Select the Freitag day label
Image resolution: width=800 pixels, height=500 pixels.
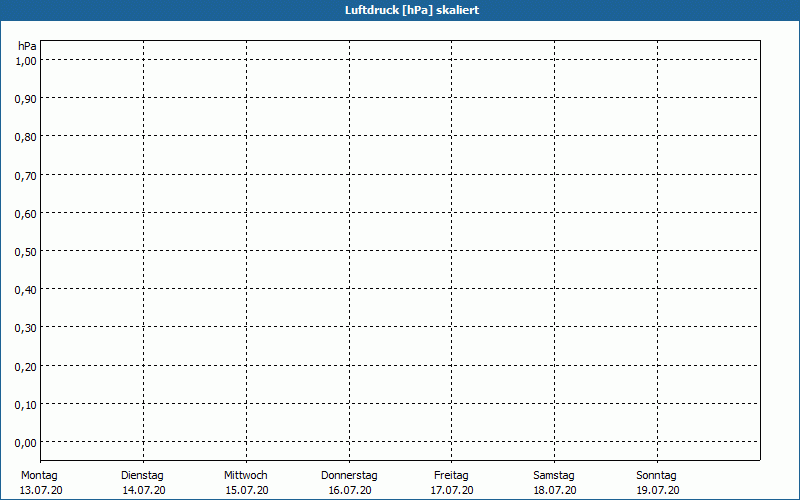[x=451, y=475]
